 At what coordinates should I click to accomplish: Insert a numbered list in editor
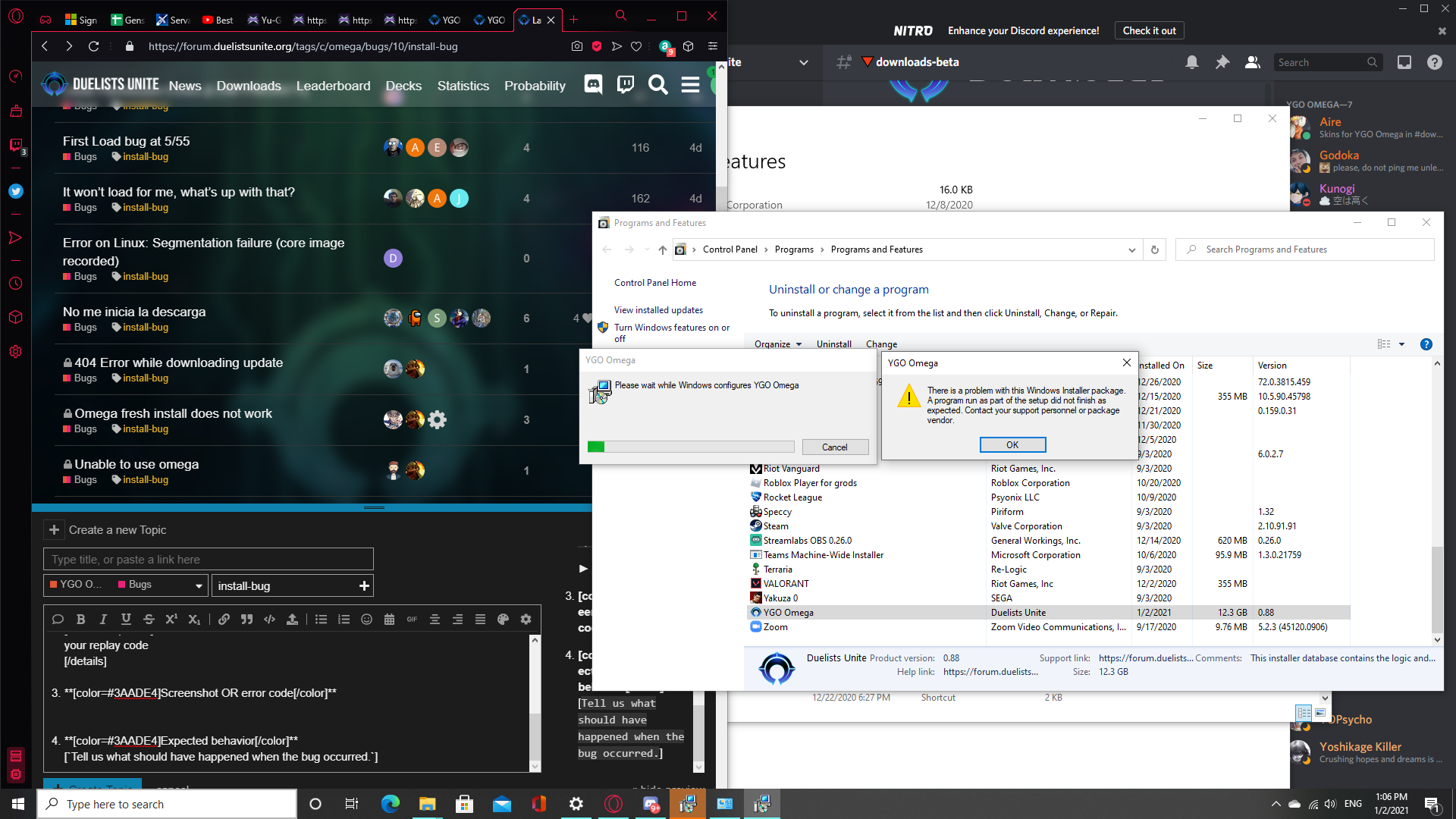(x=344, y=620)
